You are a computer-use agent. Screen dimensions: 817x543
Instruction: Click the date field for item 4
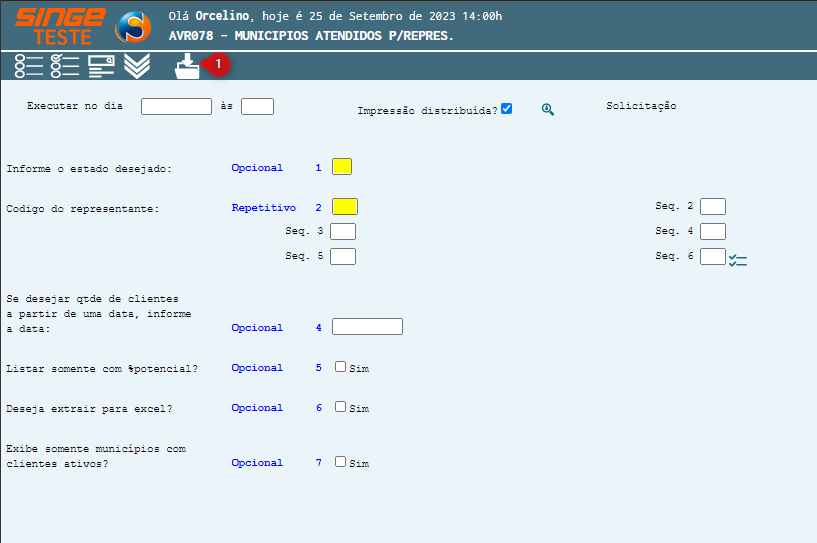tap(367, 327)
